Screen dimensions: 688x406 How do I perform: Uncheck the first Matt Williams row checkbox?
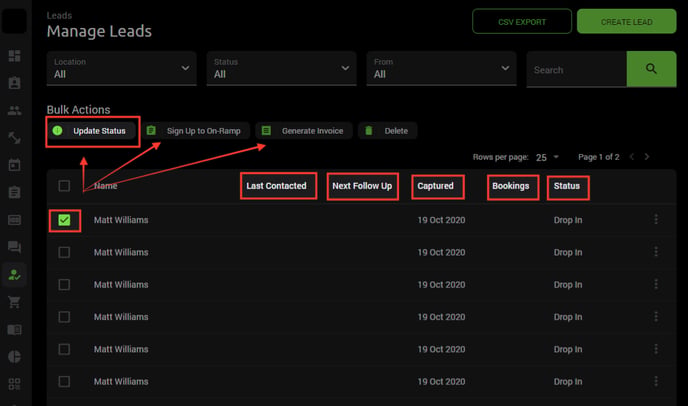[64, 220]
